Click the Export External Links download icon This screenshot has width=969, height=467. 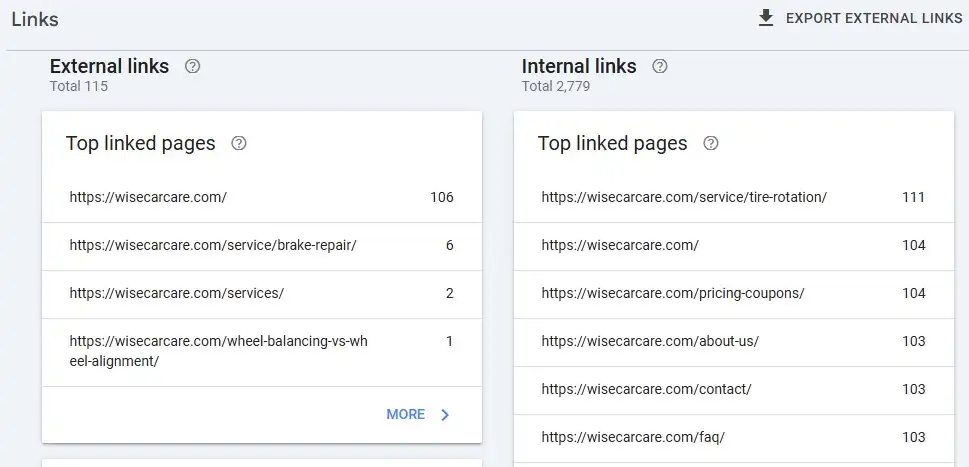[x=766, y=18]
